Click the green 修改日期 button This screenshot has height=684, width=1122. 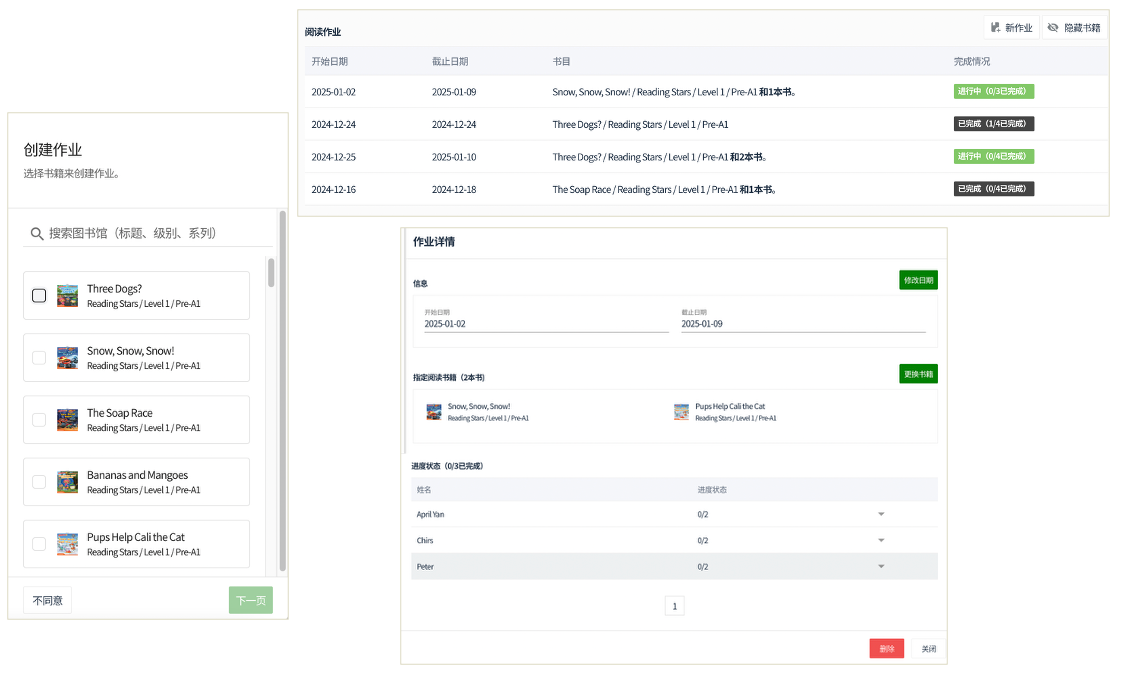(x=918, y=280)
